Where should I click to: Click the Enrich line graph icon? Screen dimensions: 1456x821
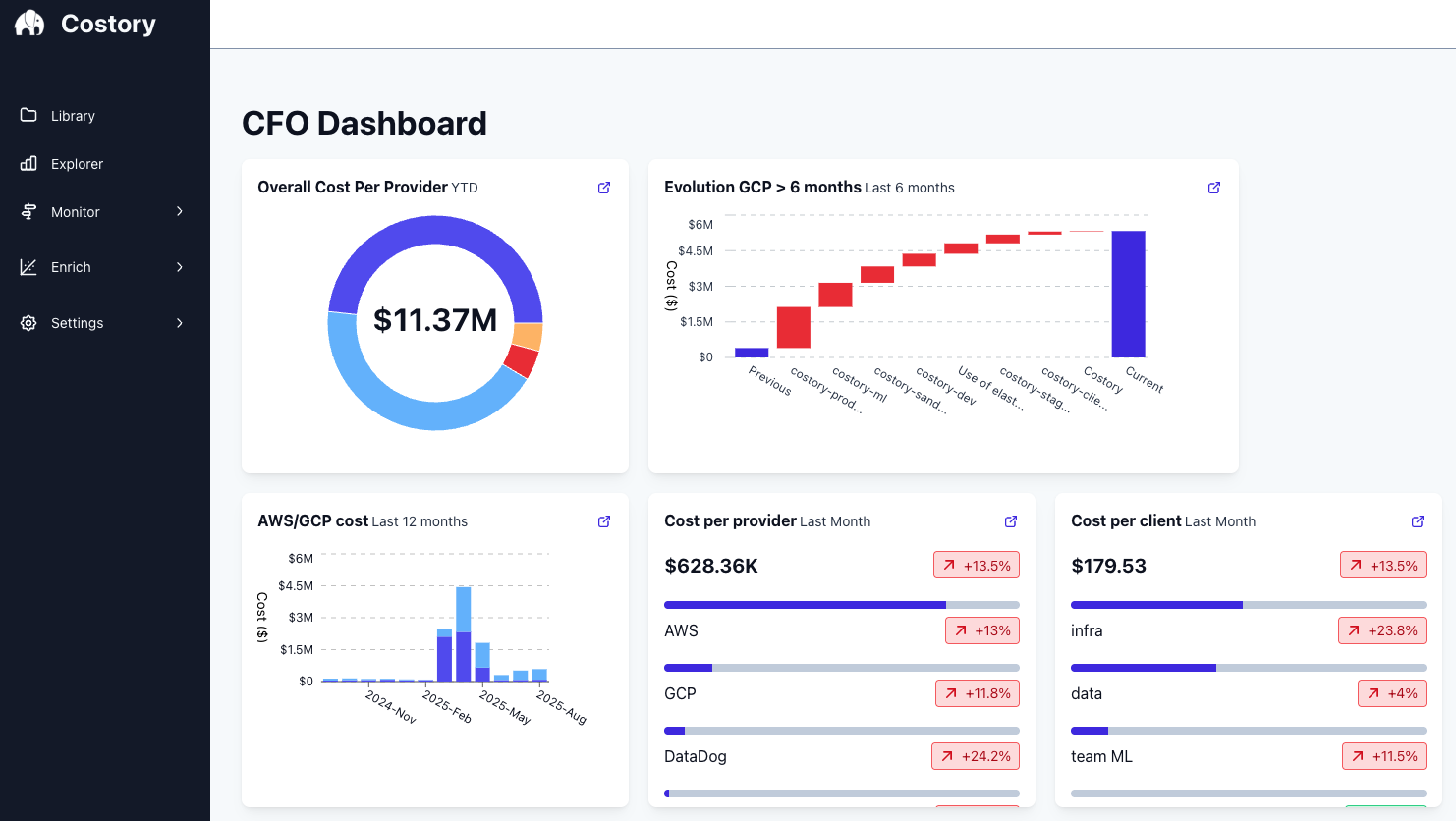28,267
